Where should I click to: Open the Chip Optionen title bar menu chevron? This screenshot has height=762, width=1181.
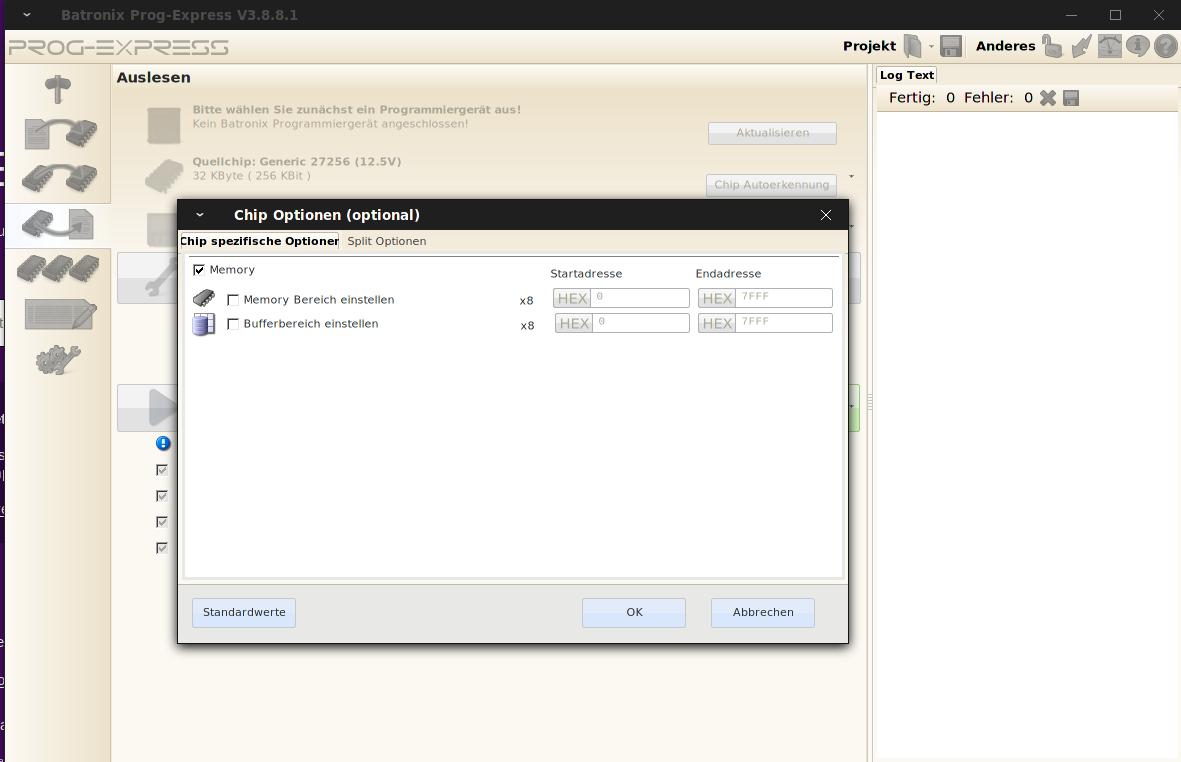pos(200,215)
